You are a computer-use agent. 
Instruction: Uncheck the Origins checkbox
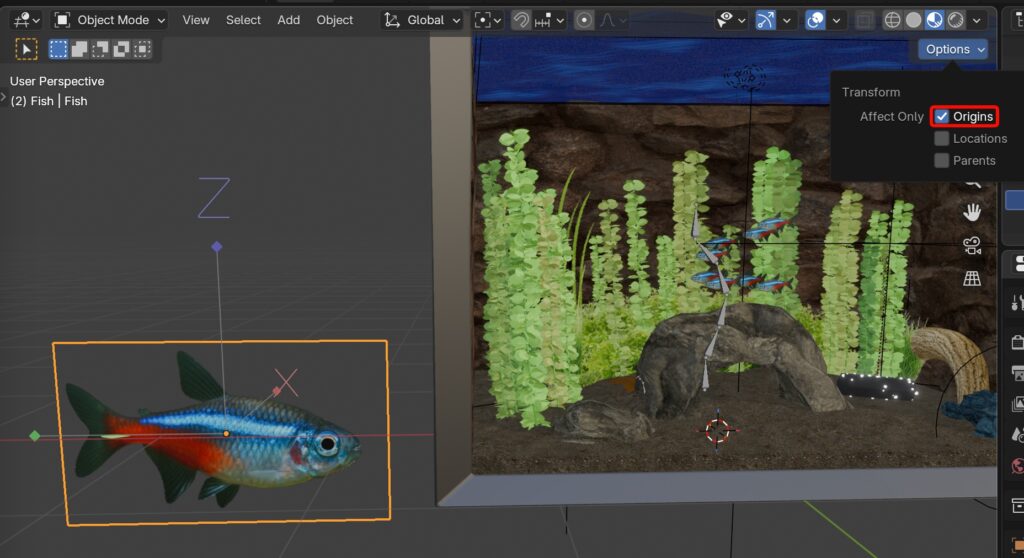click(x=942, y=116)
